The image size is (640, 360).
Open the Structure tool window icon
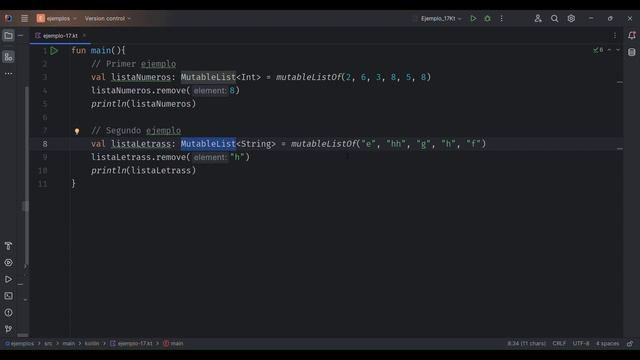click(8, 57)
